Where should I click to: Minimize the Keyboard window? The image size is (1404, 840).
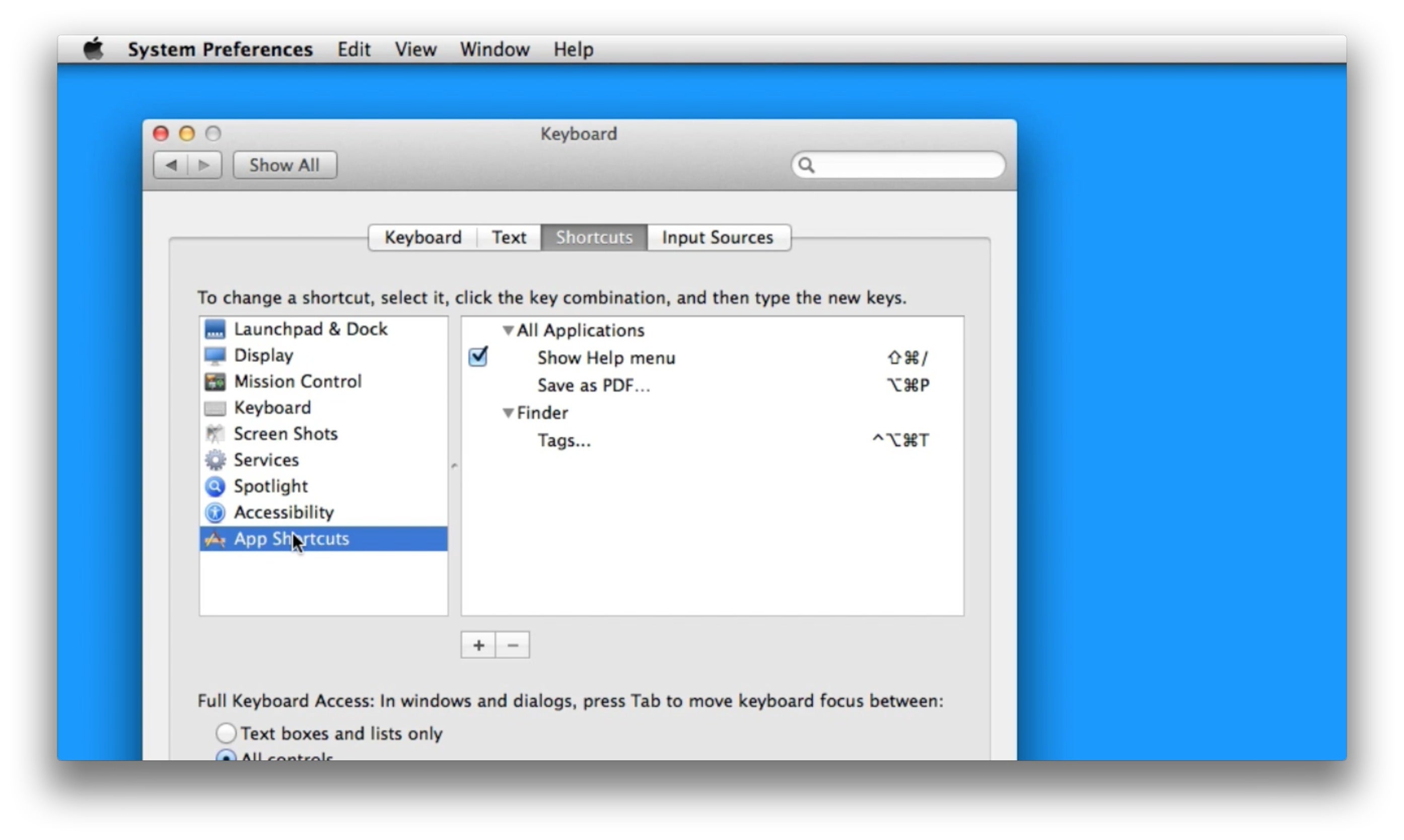point(187,133)
